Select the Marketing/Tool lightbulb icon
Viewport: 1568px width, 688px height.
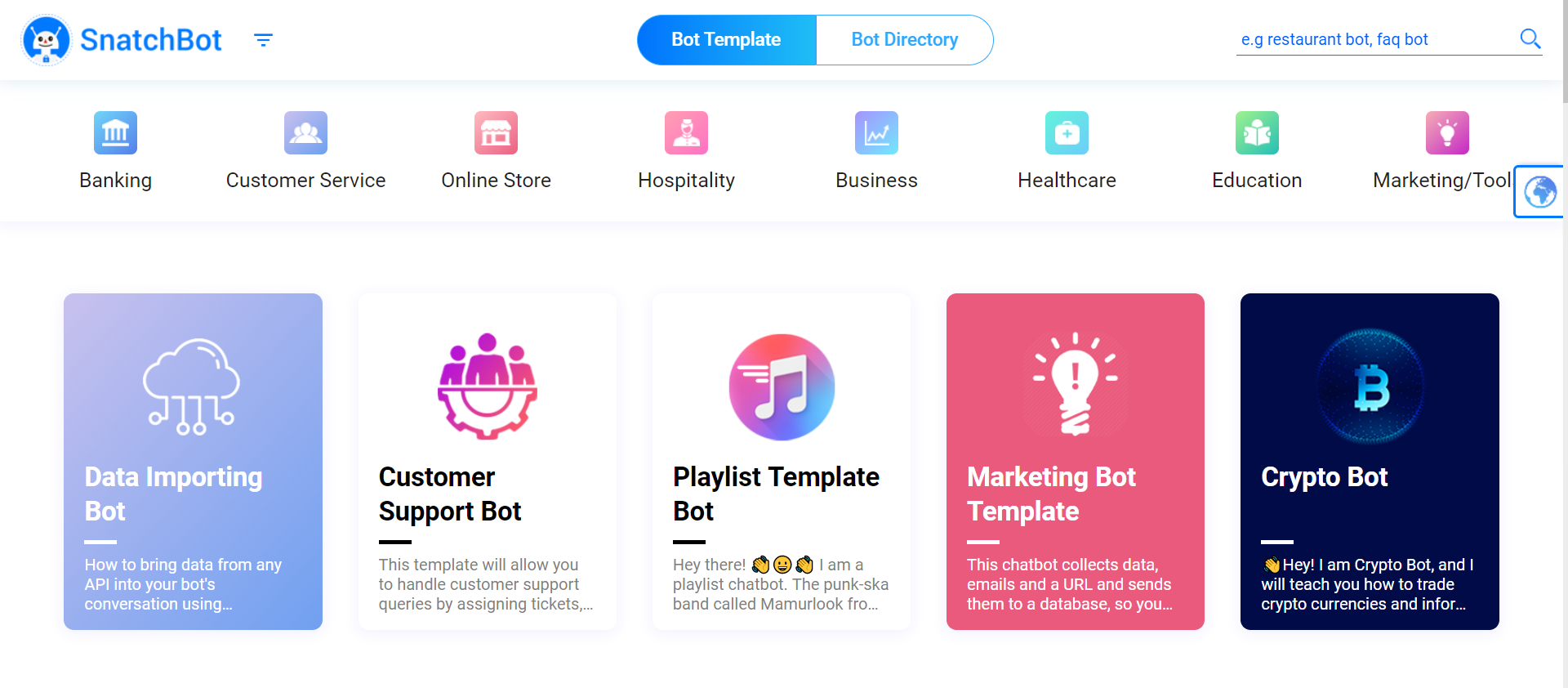1447,132
